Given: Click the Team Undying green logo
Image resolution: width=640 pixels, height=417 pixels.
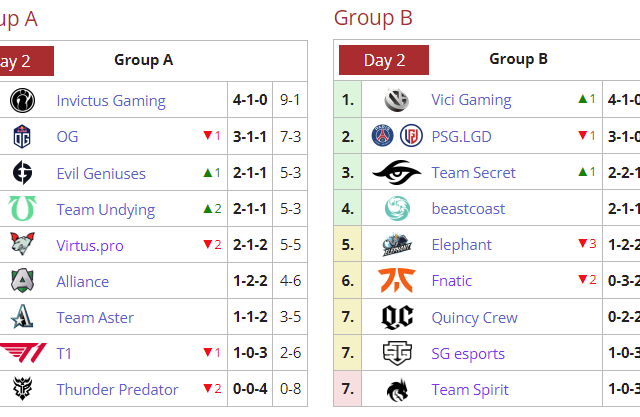Looking at the screenshot, I should [22, 209].
